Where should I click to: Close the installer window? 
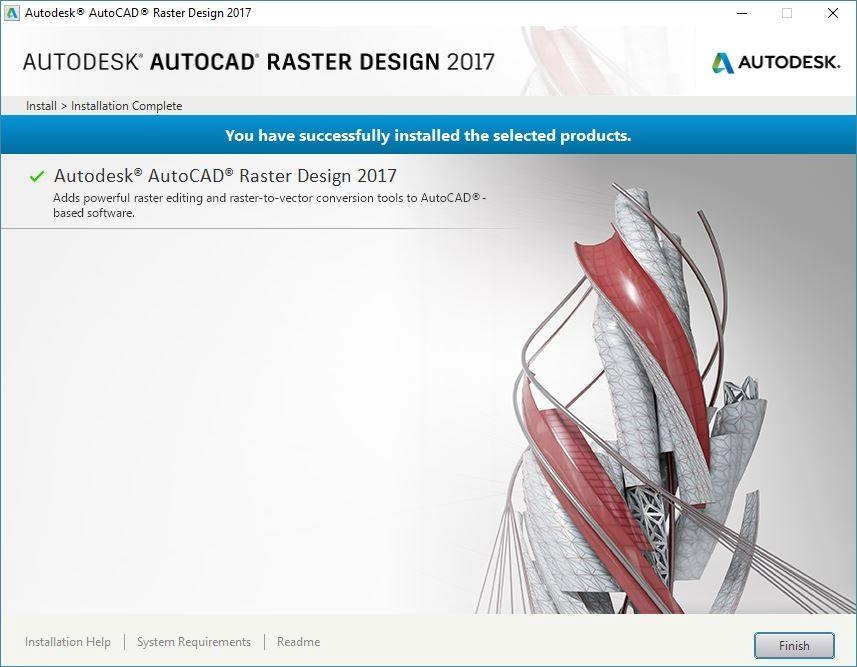(x=832, y=13)
